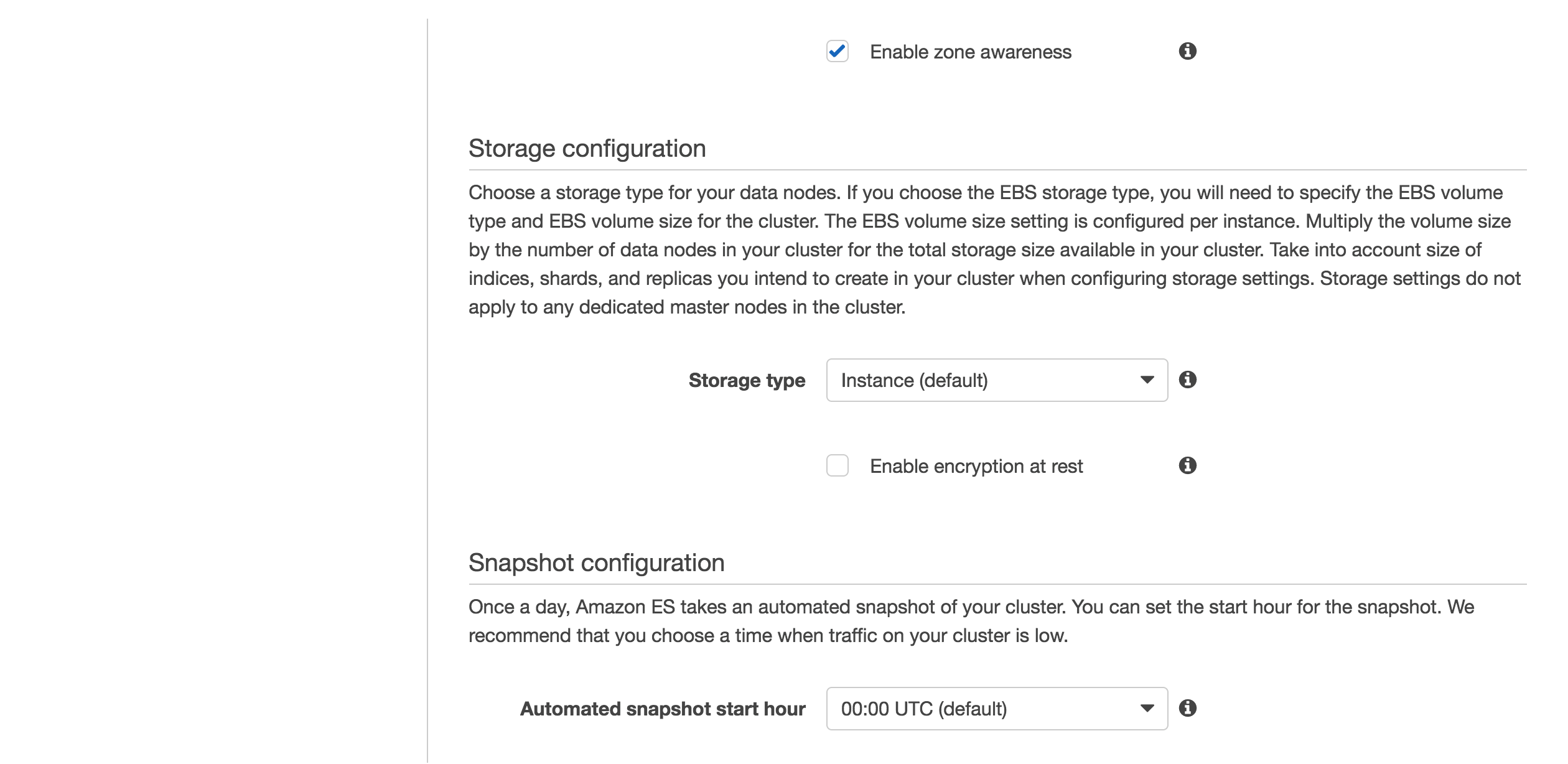Click the 'Enable zone awareness' label text
This screenshot has height=764, width=1568.
(x=970, y=52)
